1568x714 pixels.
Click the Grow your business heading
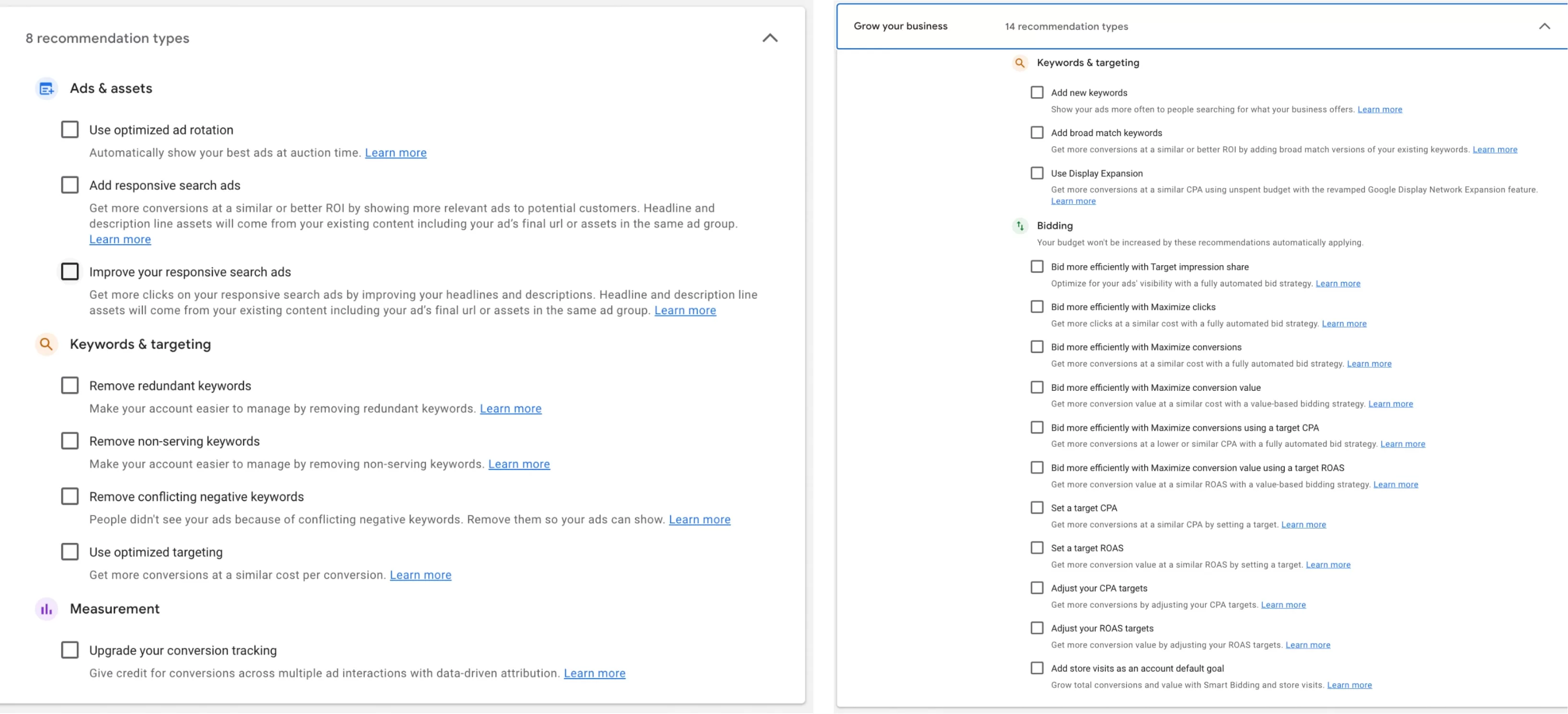coord(900,26)
